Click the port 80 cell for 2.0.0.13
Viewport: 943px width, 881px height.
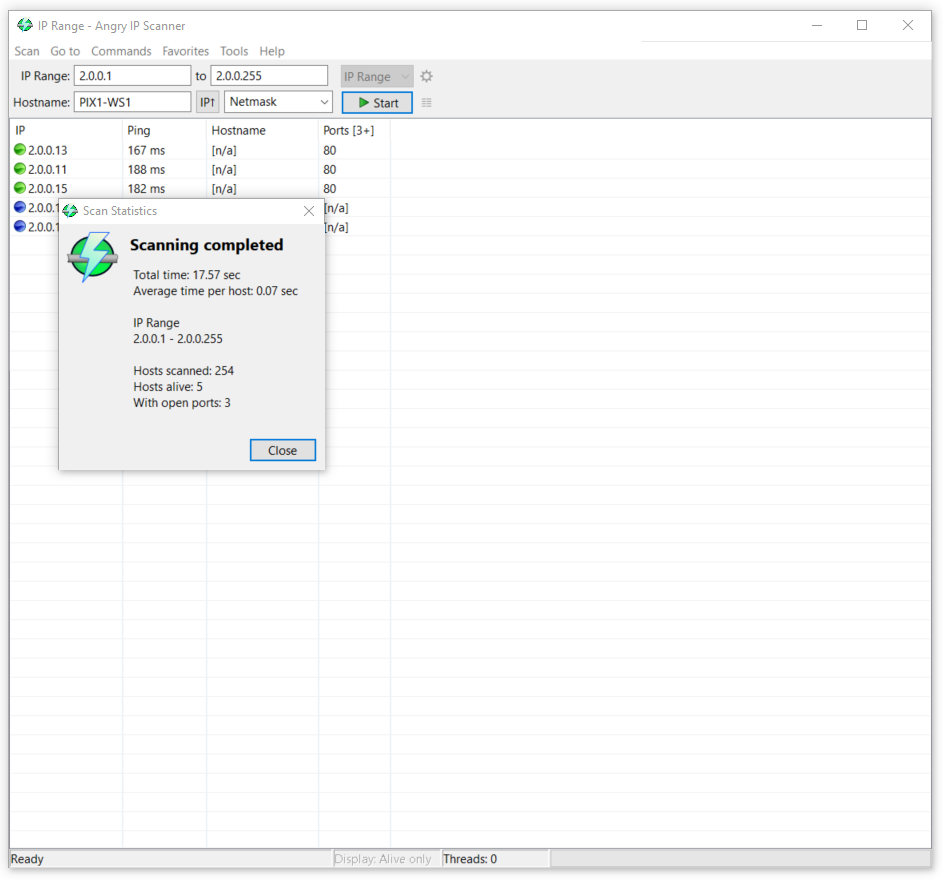330,150
